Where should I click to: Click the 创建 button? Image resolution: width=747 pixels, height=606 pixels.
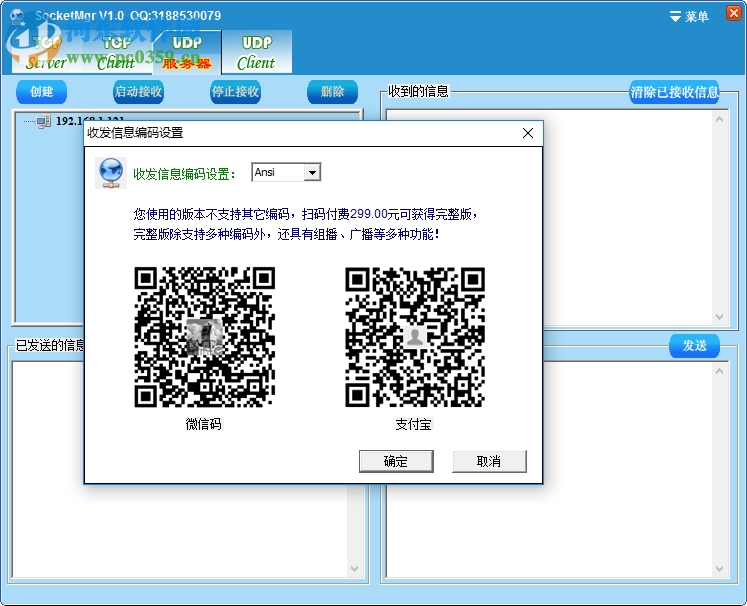pyautogui.click(x=41, y=91)
